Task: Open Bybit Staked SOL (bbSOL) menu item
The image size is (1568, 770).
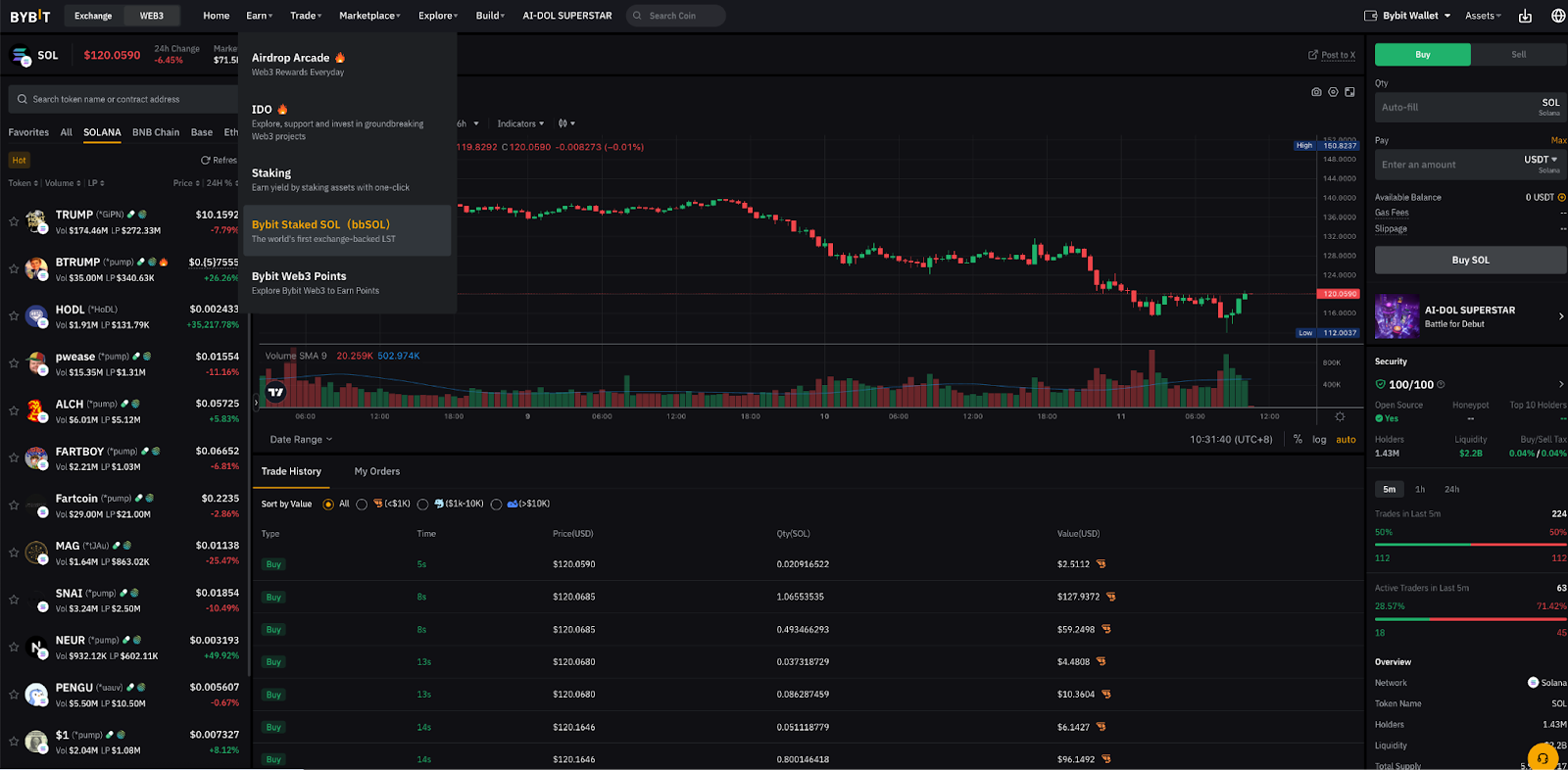Action: (x=346, y=230)
